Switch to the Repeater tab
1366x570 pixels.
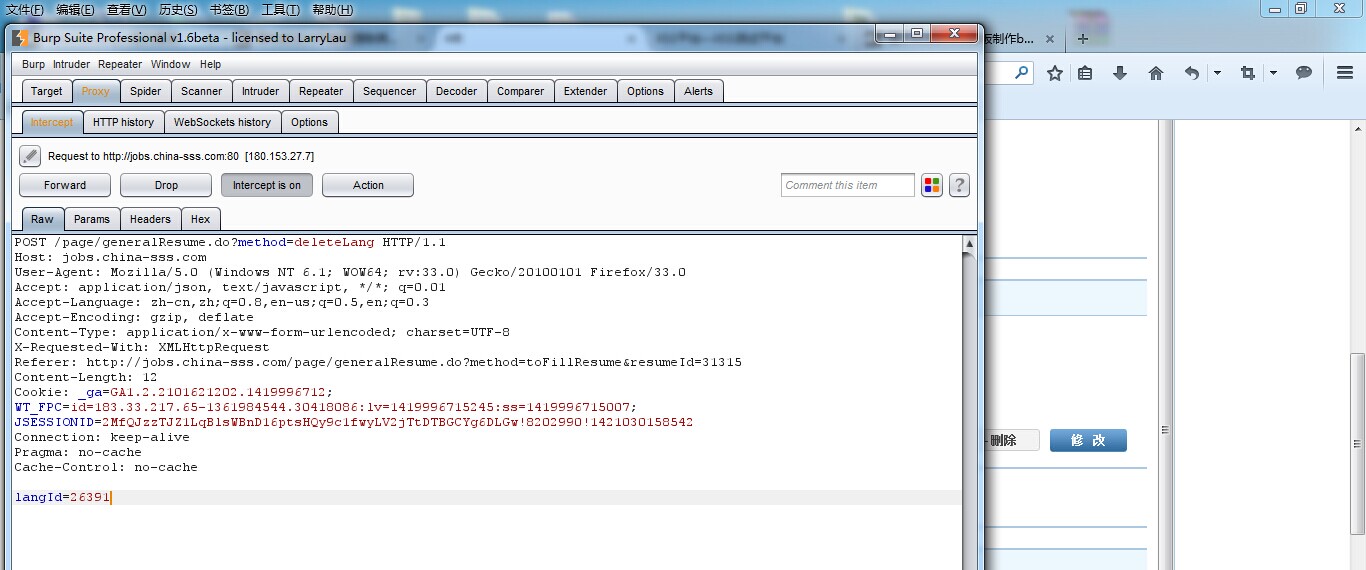(321, 91)
